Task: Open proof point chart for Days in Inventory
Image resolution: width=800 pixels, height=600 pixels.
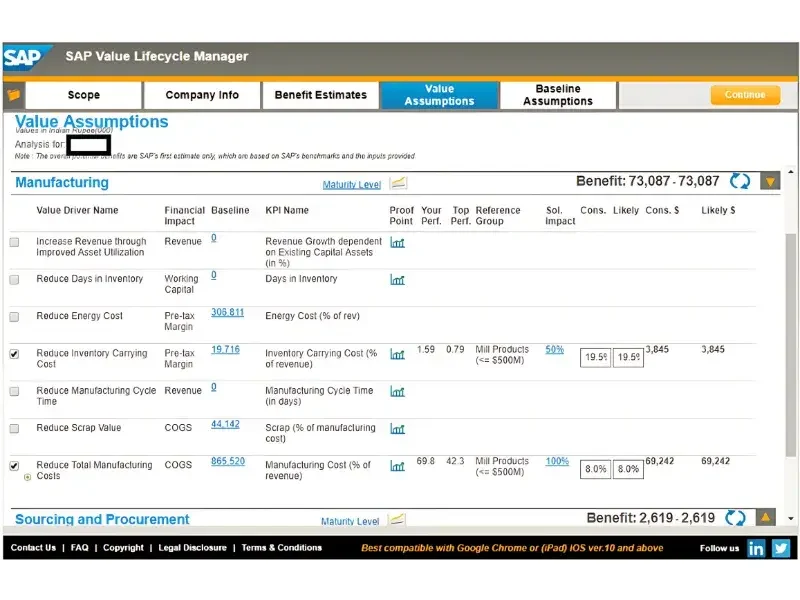Action: 397,280
